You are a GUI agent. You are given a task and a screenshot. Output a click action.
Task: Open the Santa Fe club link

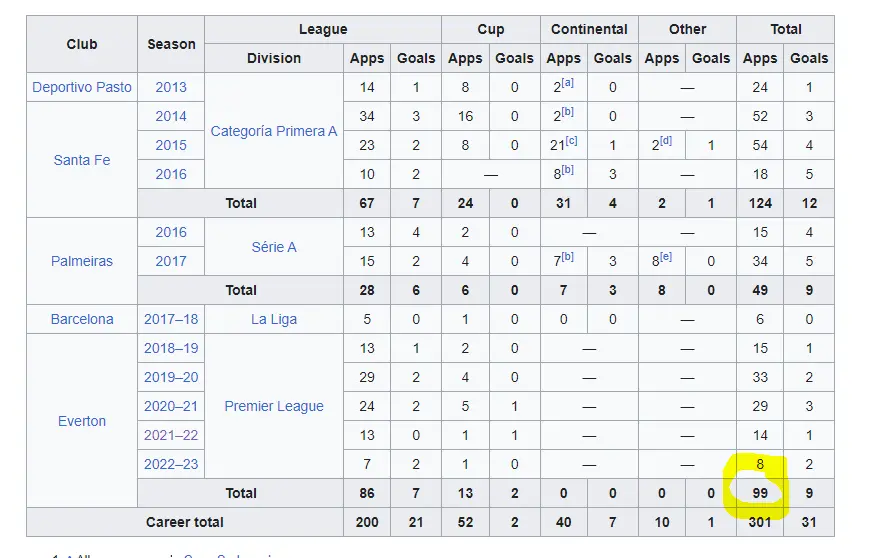click(82, 160)
